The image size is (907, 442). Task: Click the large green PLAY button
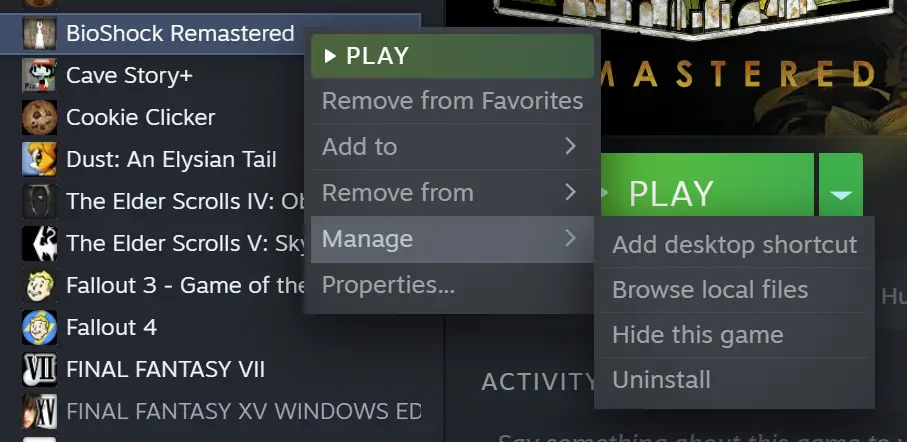tap(707, 186)
